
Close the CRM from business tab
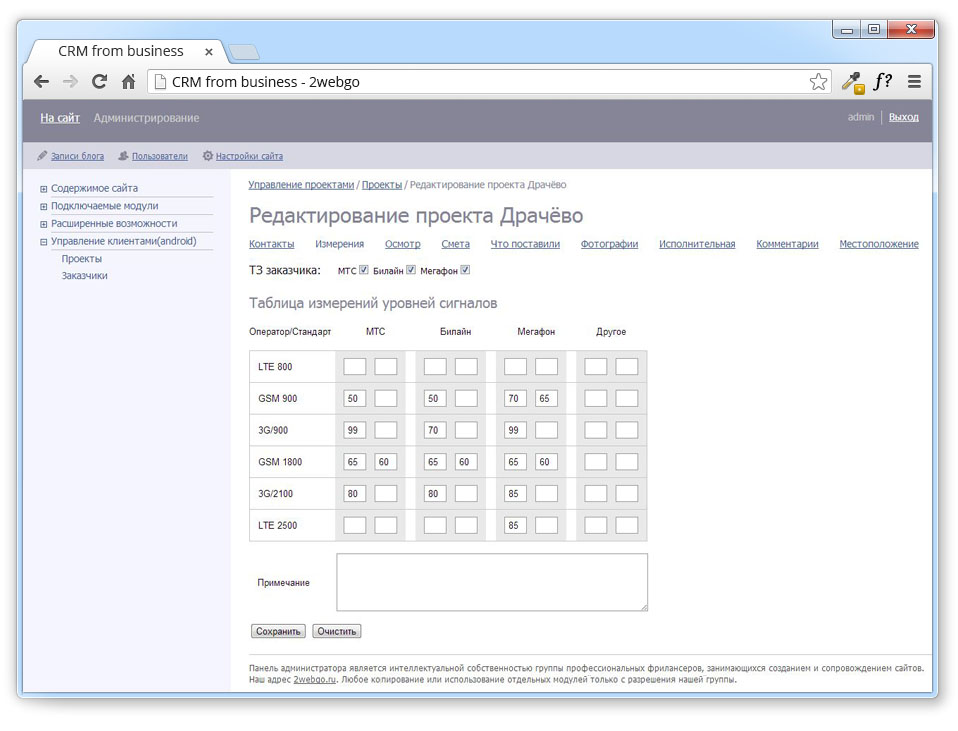[x=209, y=52]
